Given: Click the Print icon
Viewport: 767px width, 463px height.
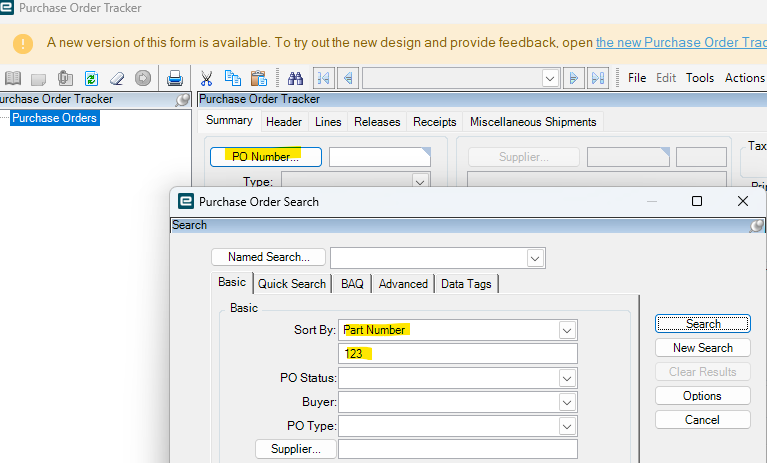Looking at the screenshot, I should (x=175, y=78).
